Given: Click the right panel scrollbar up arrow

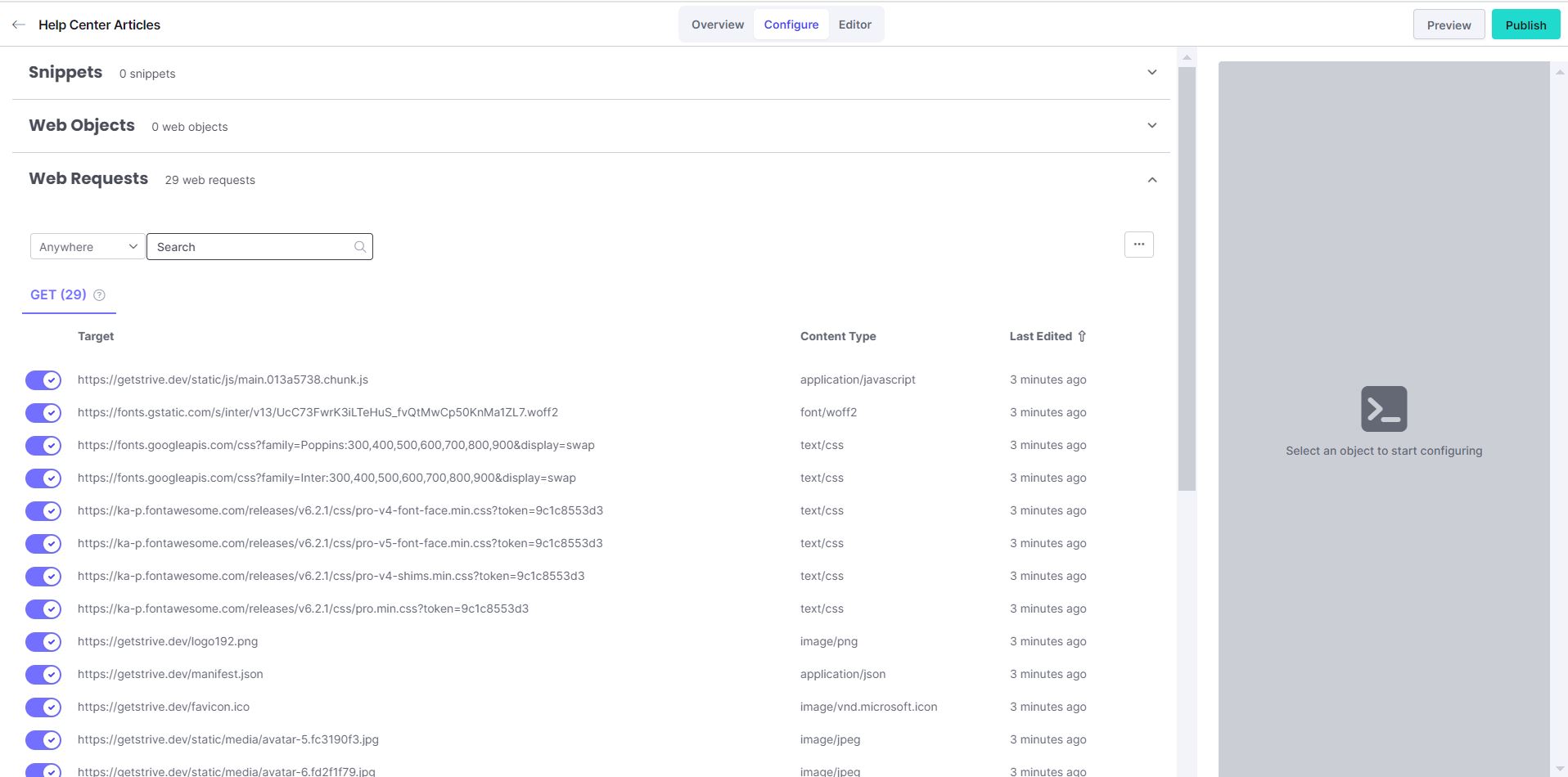Looking at the screenshot, I should pyautogui.click(x=1560, y=72).
